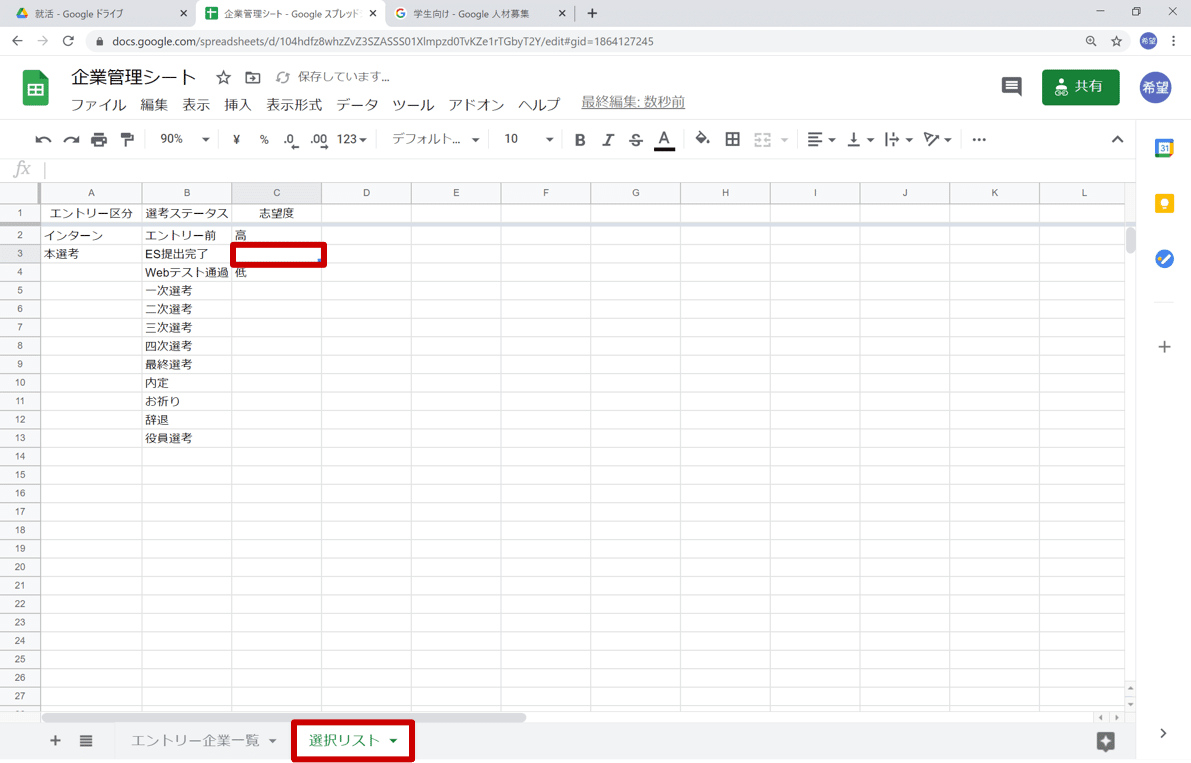Open the 表示形式 menu

click(x=294, y=105)
